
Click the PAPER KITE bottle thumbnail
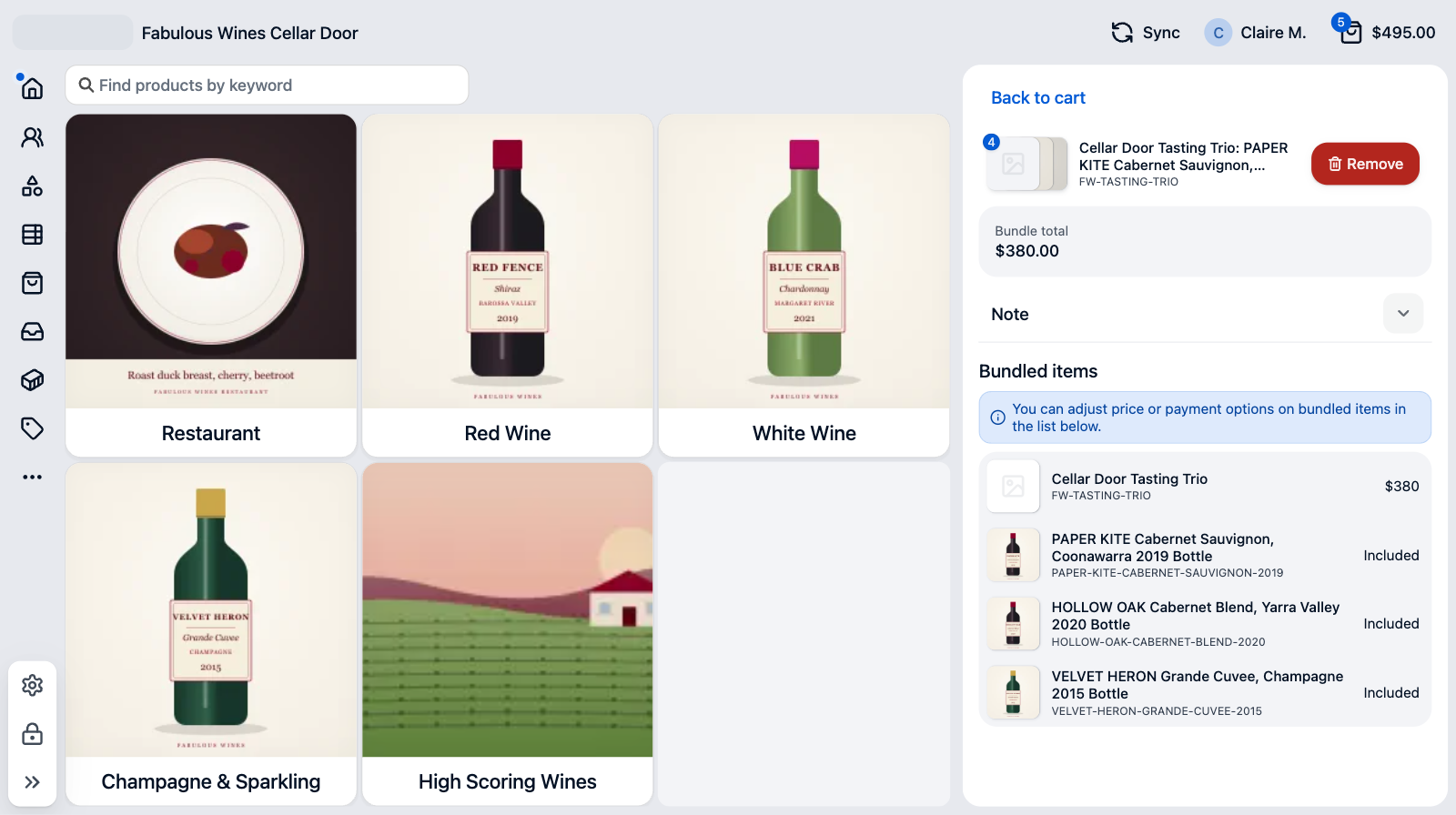pos(1013,555)
